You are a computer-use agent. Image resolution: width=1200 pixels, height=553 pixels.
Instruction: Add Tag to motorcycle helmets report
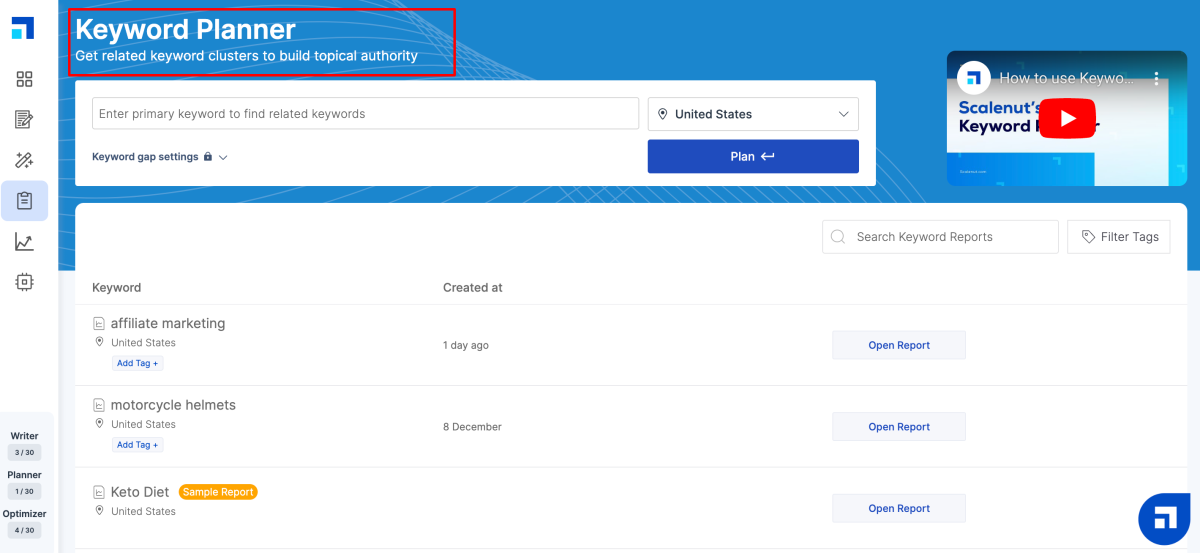tap(138, 445)
